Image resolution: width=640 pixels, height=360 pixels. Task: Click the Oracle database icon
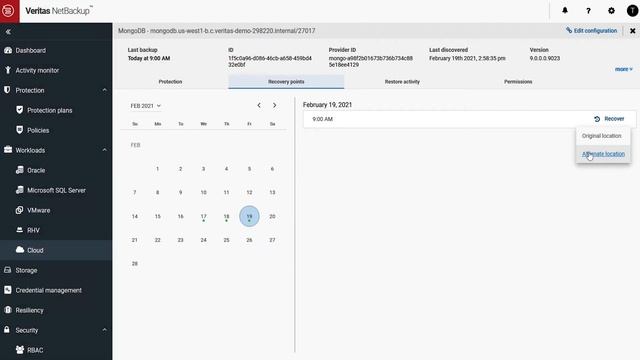(20, 170)
